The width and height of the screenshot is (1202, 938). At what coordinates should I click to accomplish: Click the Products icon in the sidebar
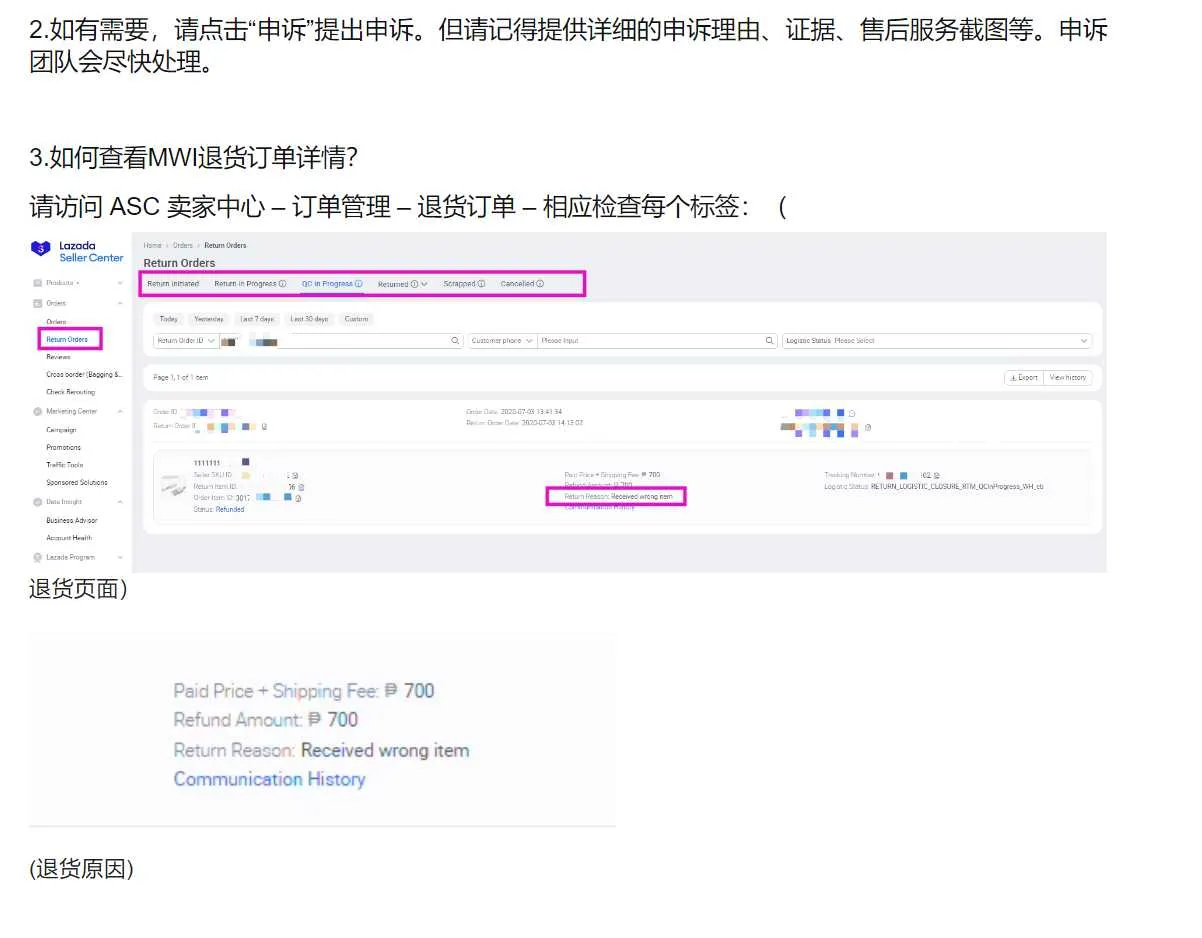point(38,284)
